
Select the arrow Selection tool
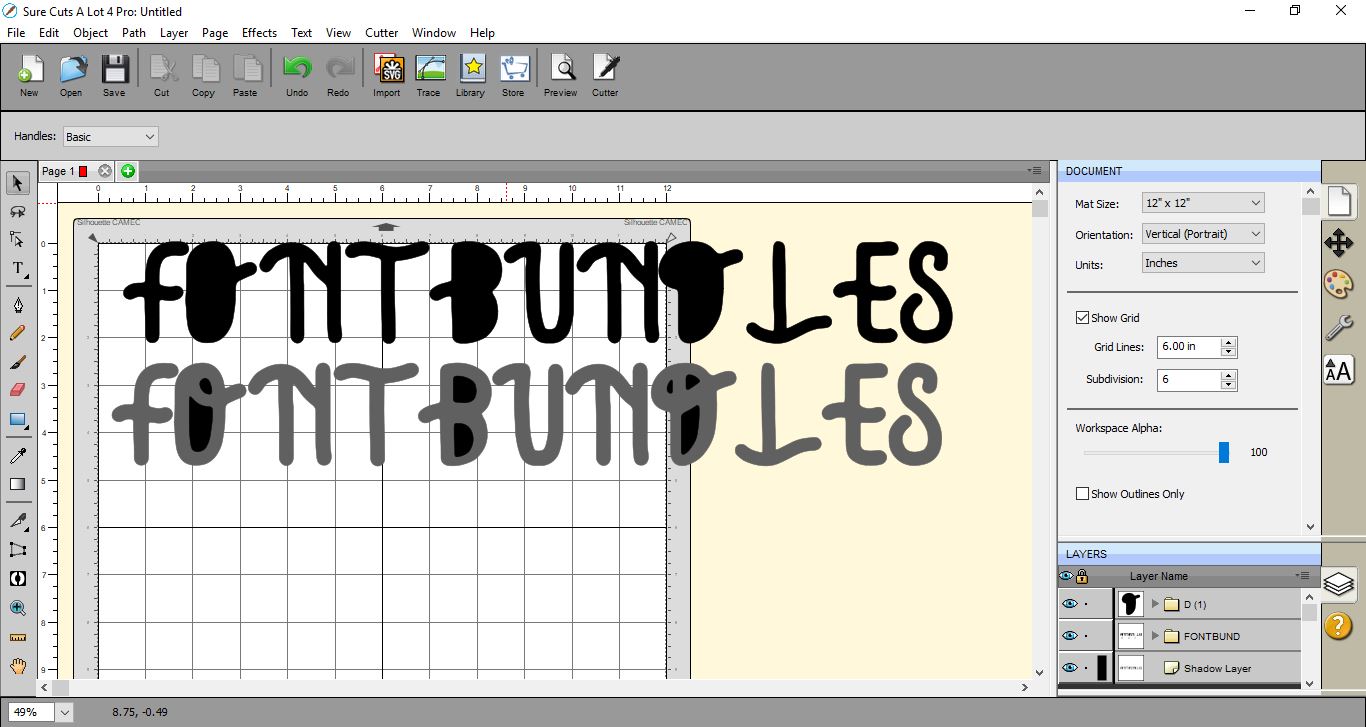[18, 183]
